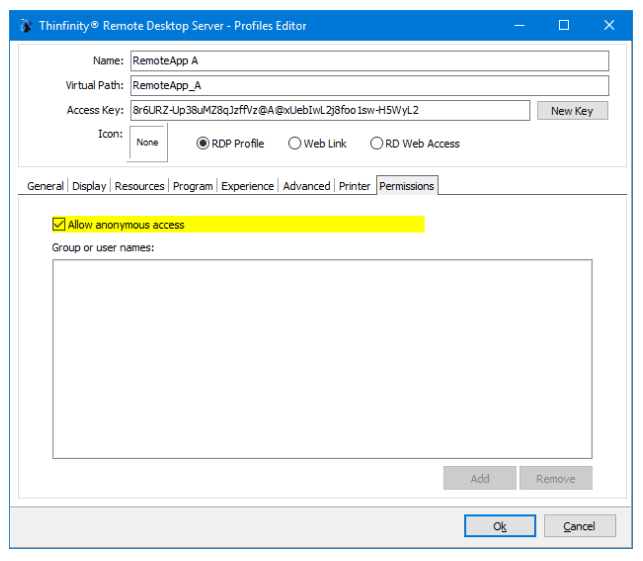Uncheck Allow anonymous access checkbox
Screen dimensions: 643x561
[x=59, y=225]
